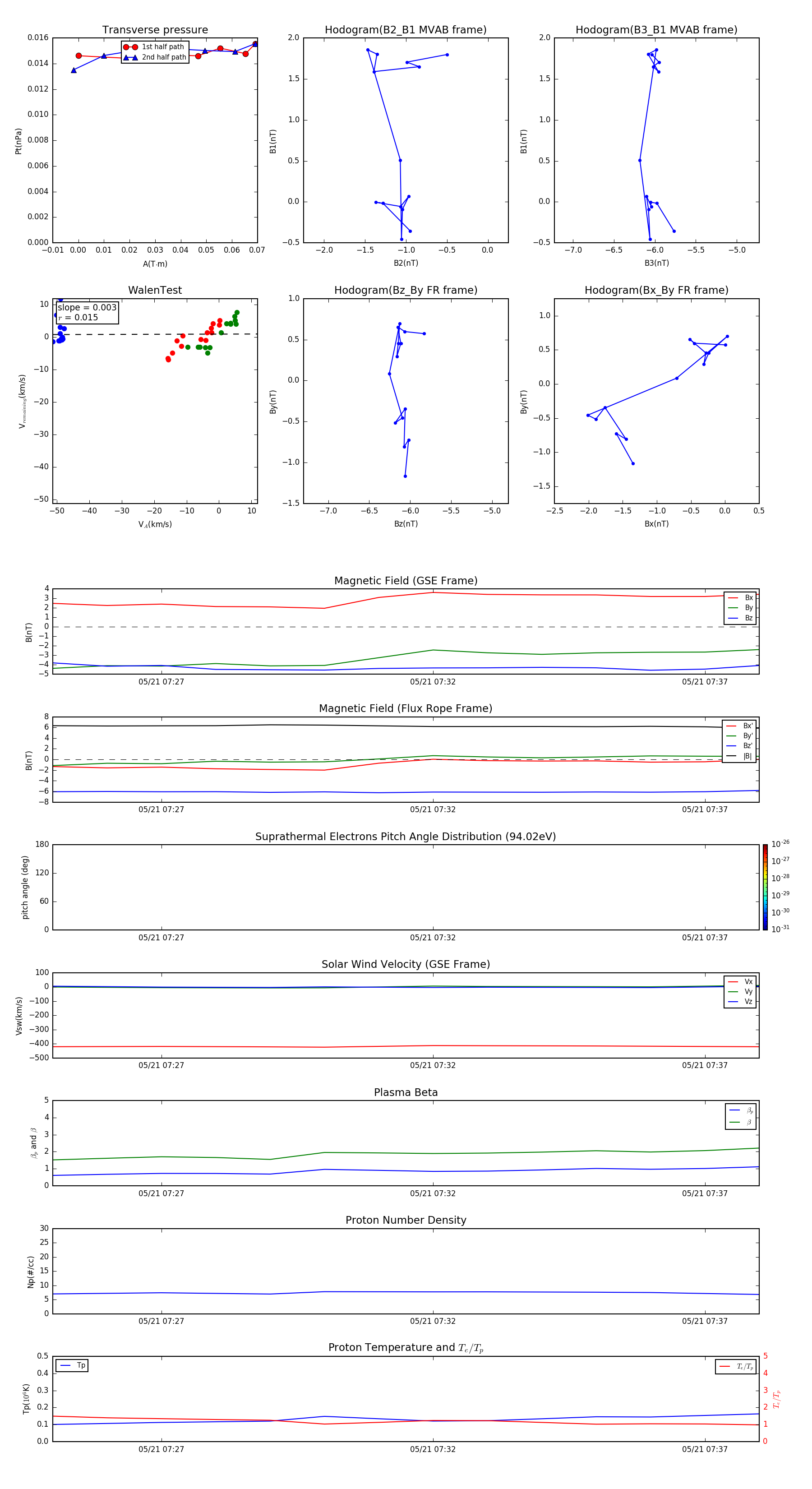Image resolution: width=812 pixels, height=1489 pixels.
Task: Click the "V_A(km/s)" x-axis label
Action: coord(155,524)
